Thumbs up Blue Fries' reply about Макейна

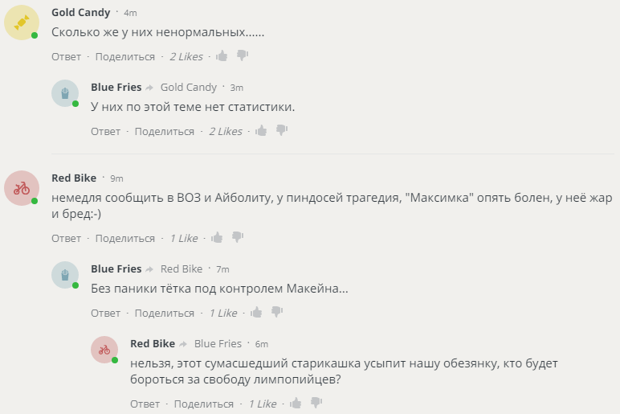pos(256,312)
